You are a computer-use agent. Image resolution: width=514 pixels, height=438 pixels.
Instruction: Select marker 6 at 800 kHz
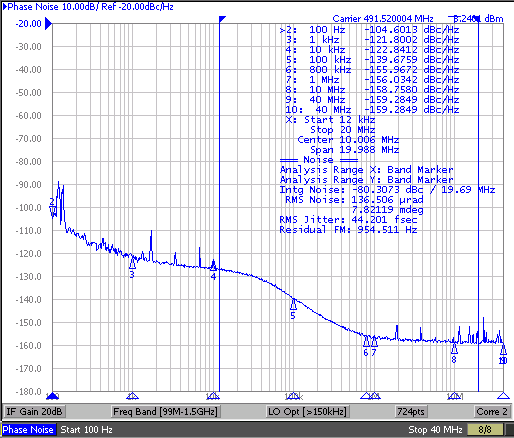(366, 342)
